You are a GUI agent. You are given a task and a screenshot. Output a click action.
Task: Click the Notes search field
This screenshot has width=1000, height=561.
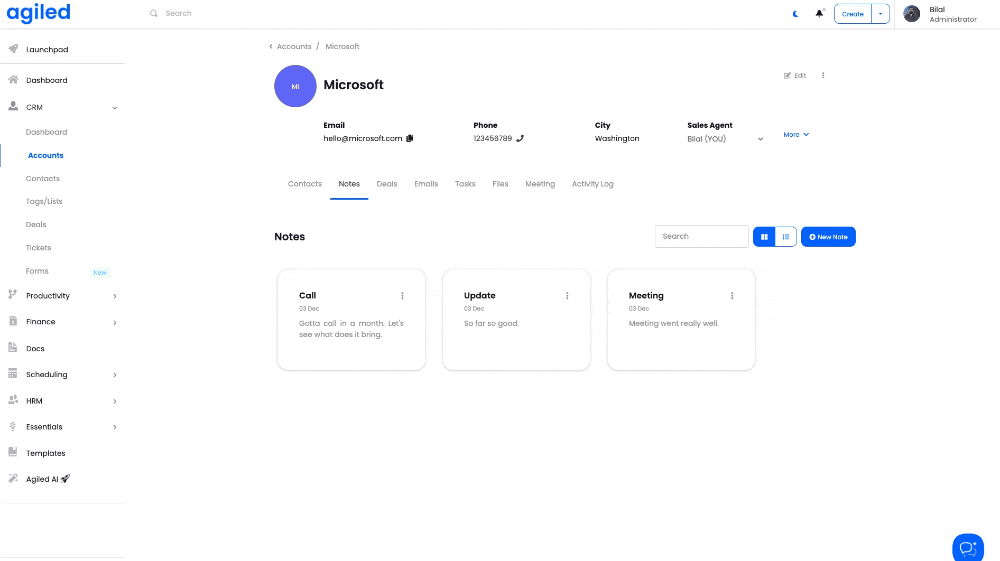(x=702, y=237)
